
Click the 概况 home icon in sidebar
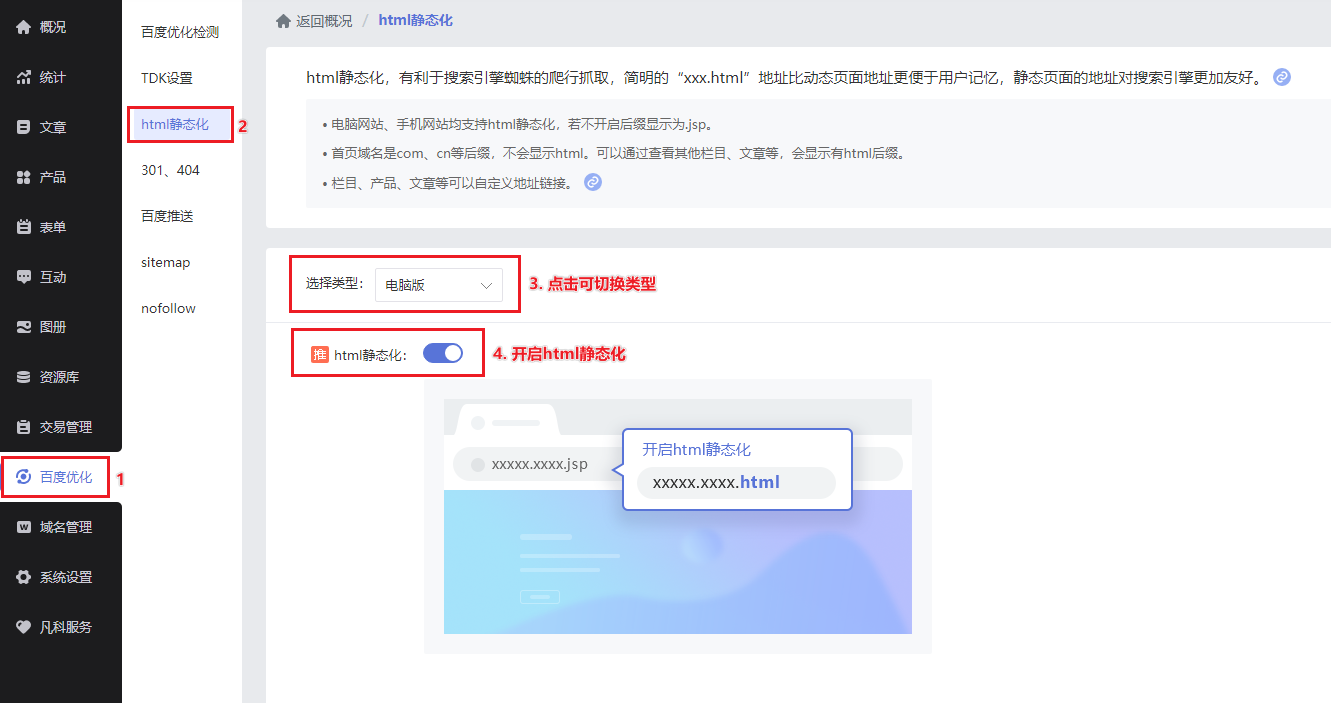tap(24, 27)
